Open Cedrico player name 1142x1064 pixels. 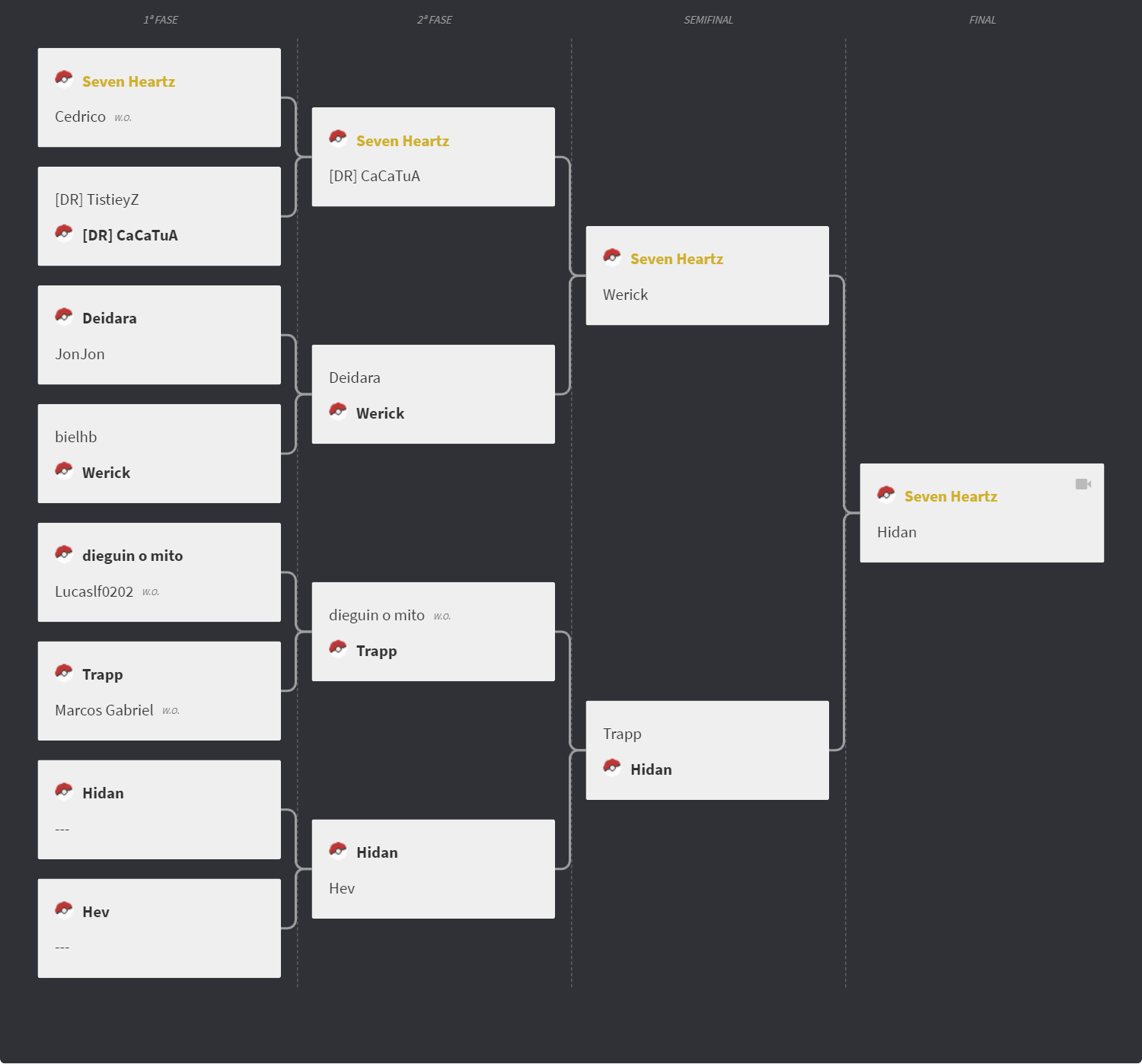pos(80,116)
